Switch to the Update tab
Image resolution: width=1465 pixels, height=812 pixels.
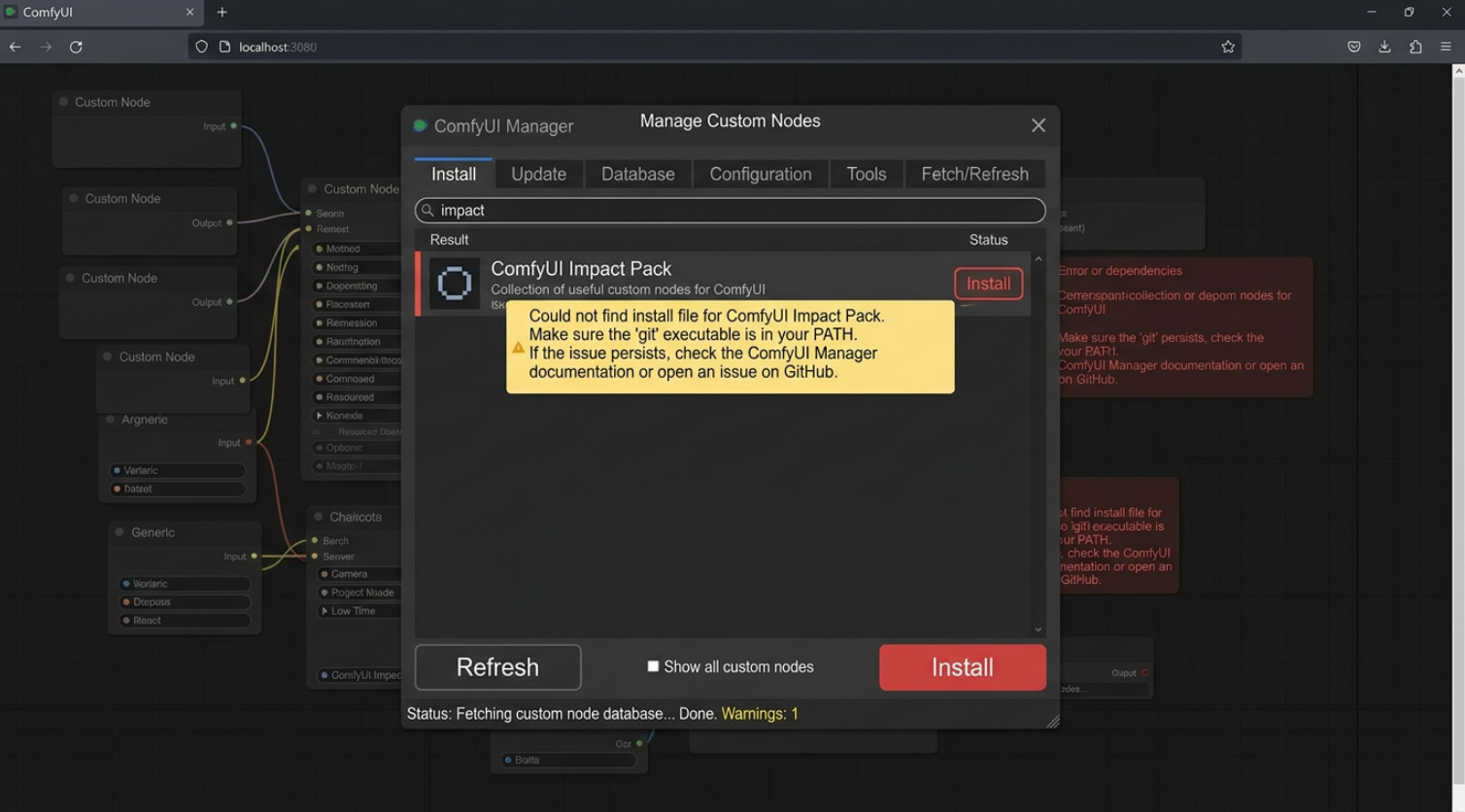(x=539, y=174)
